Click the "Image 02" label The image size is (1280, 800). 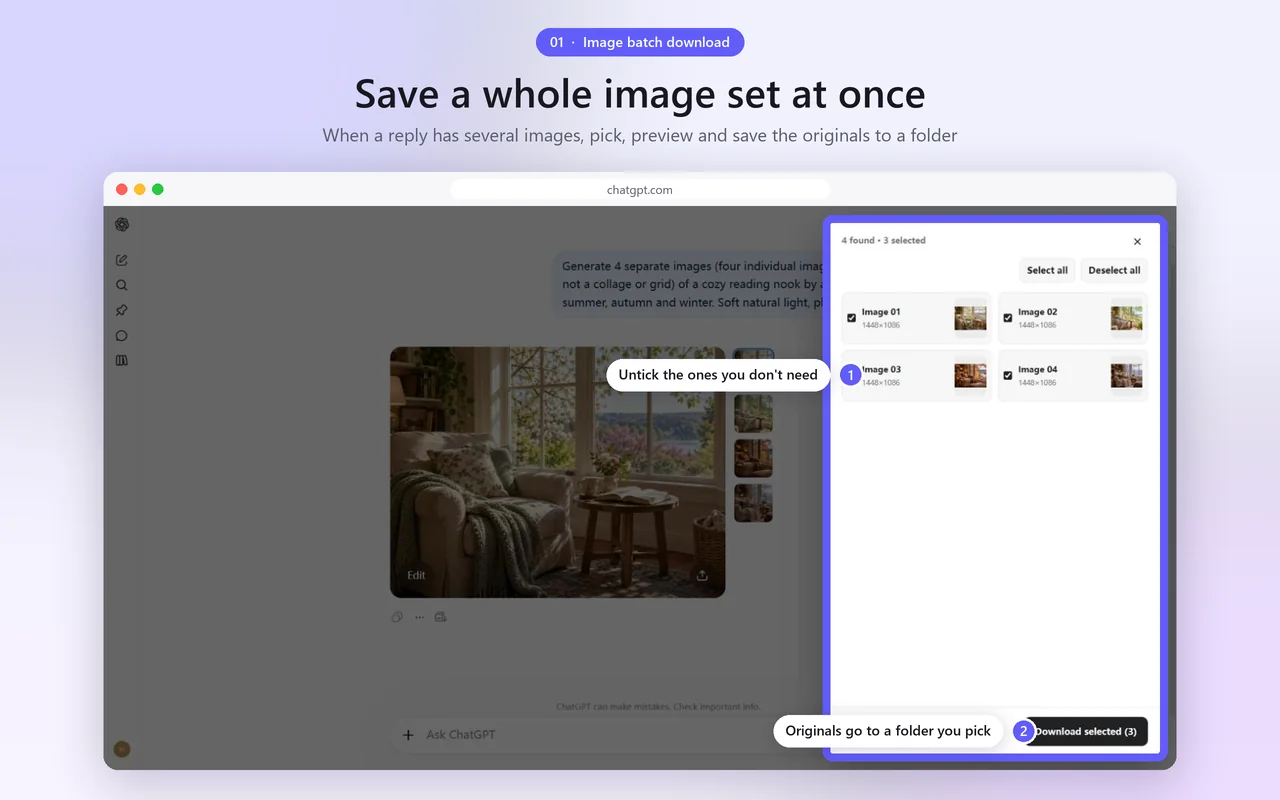[1037, 312]
